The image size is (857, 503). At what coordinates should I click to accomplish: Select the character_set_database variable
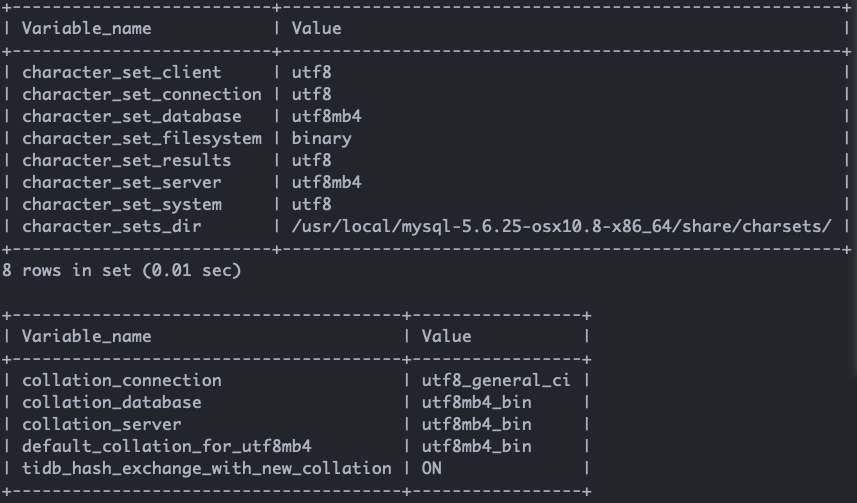[132, 116]
